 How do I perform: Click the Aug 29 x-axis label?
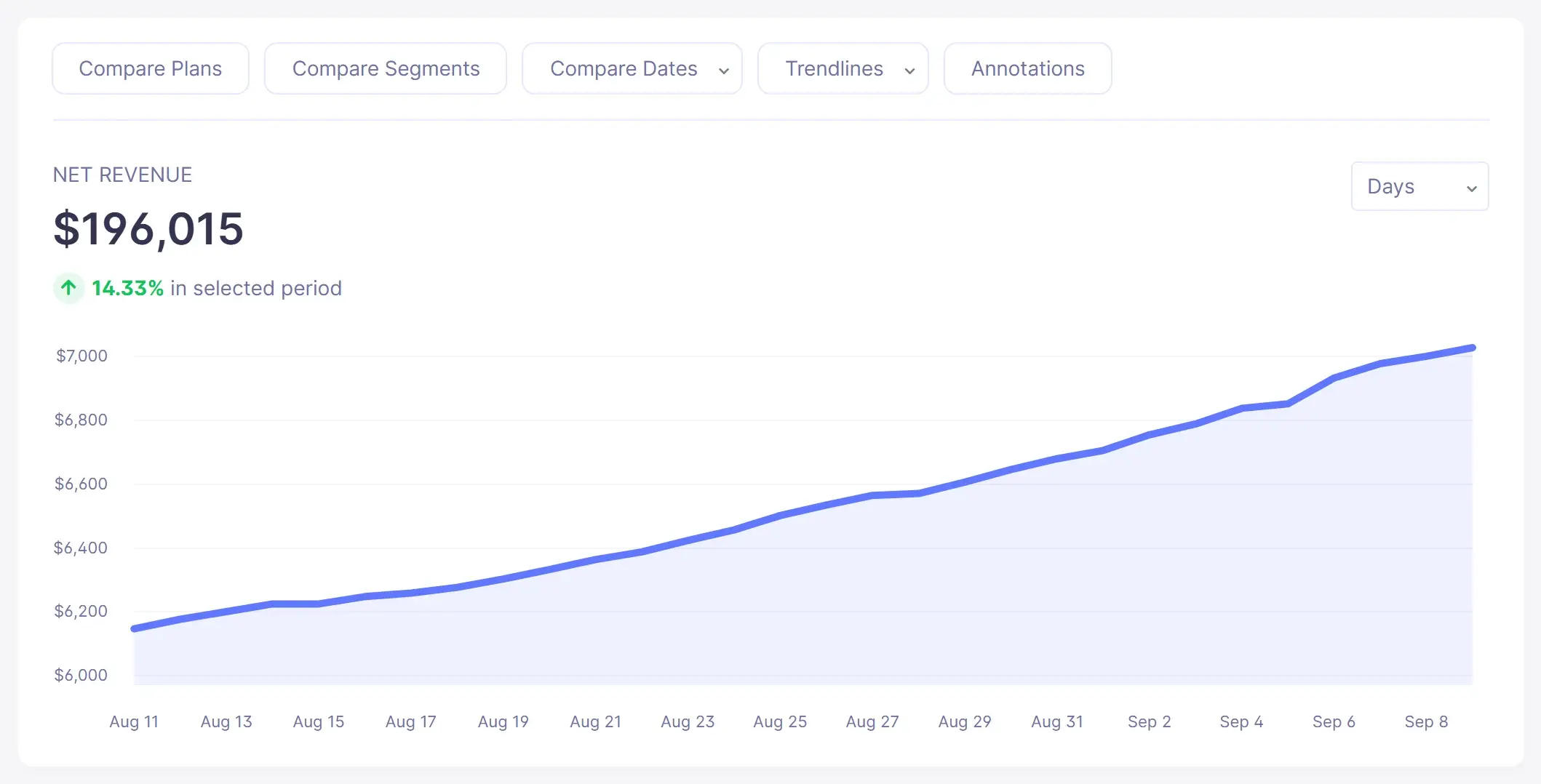[965, 721]
